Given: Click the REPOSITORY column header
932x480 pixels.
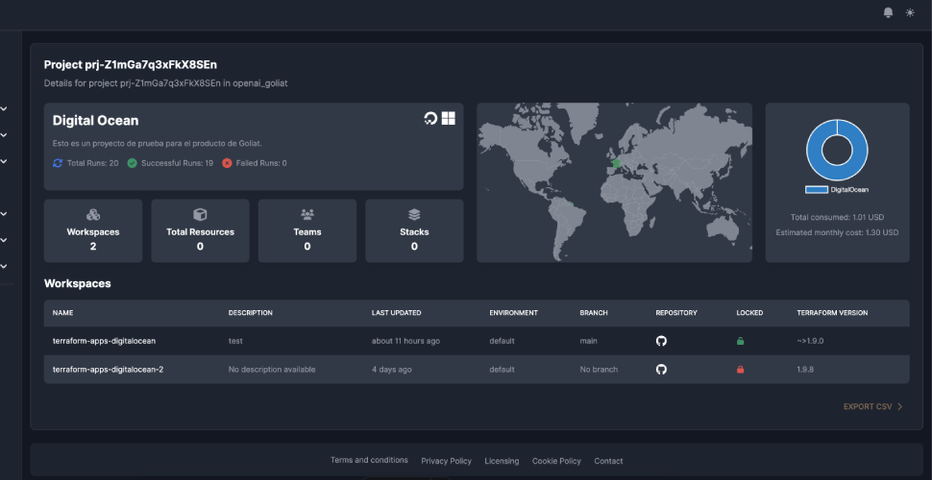Looking at the screenshot, I should coord(676,313).
